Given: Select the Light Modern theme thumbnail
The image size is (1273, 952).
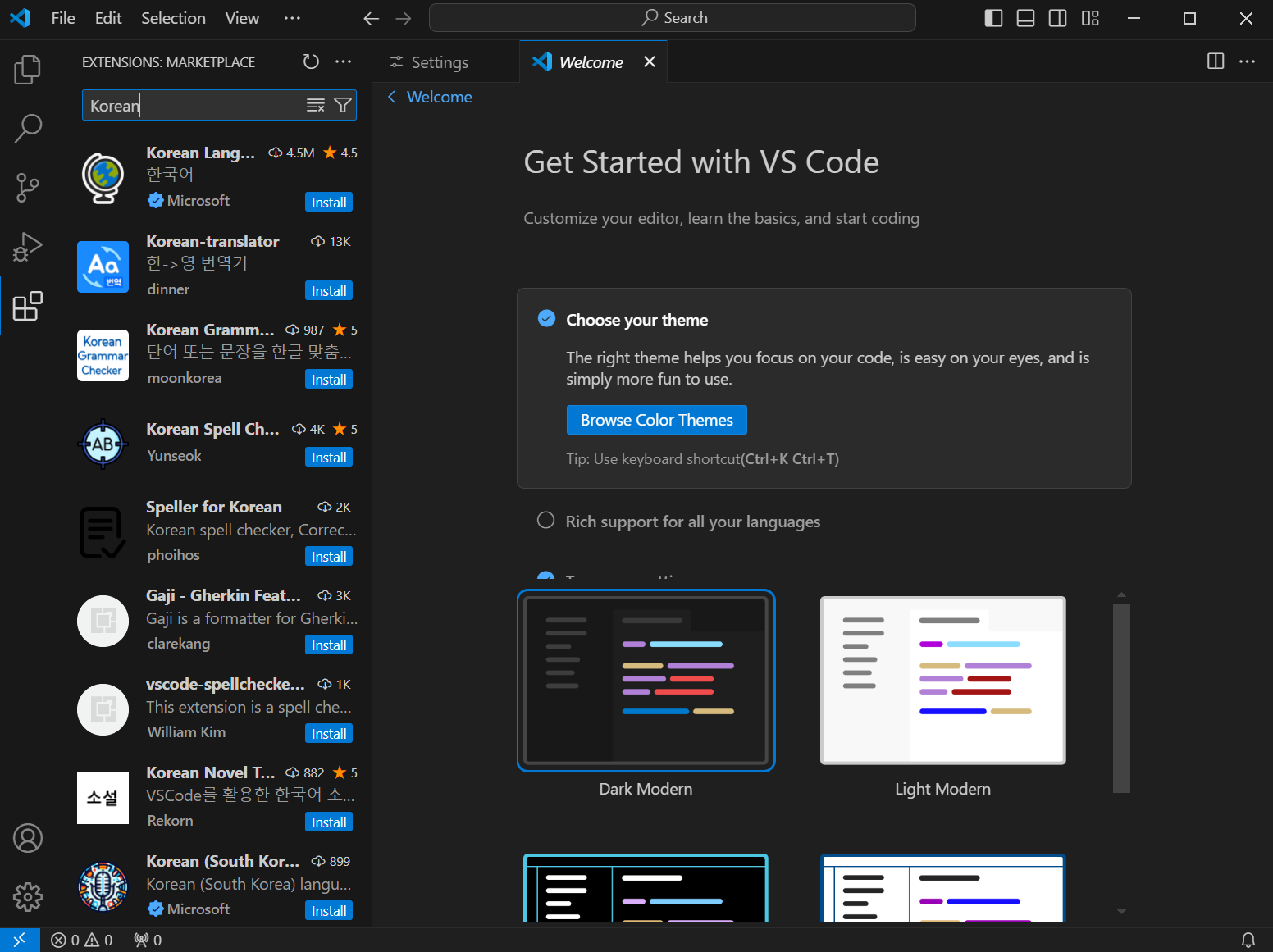Looking at the screenshot, I should pos(943,681).
